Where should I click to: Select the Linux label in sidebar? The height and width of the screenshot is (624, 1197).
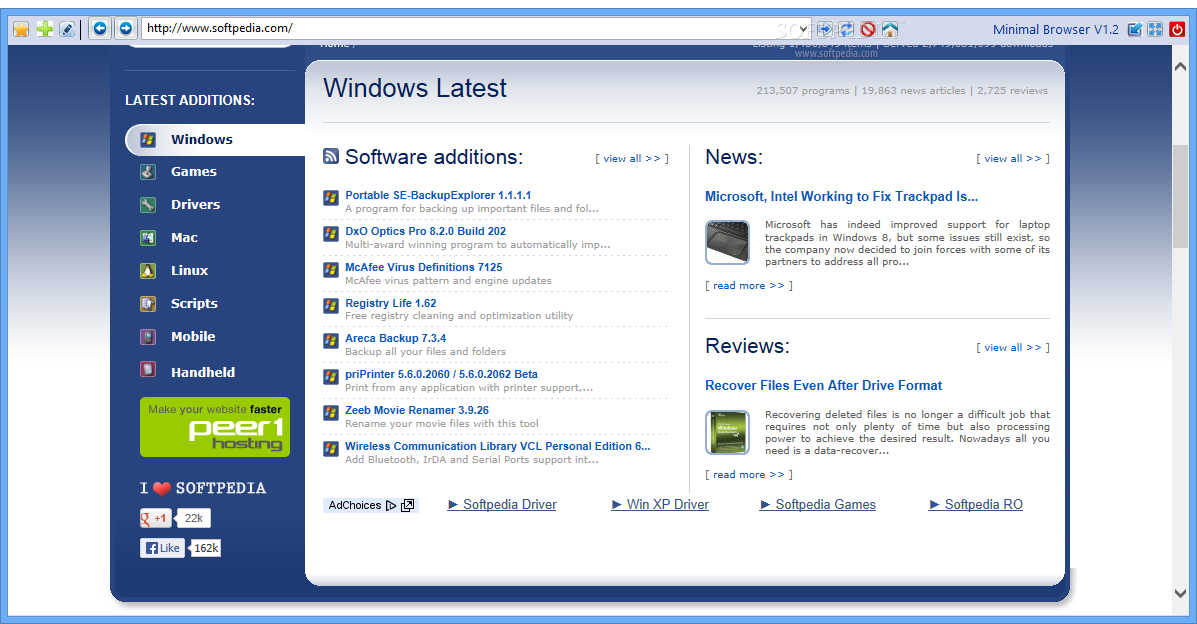click(x=189, y=270)
